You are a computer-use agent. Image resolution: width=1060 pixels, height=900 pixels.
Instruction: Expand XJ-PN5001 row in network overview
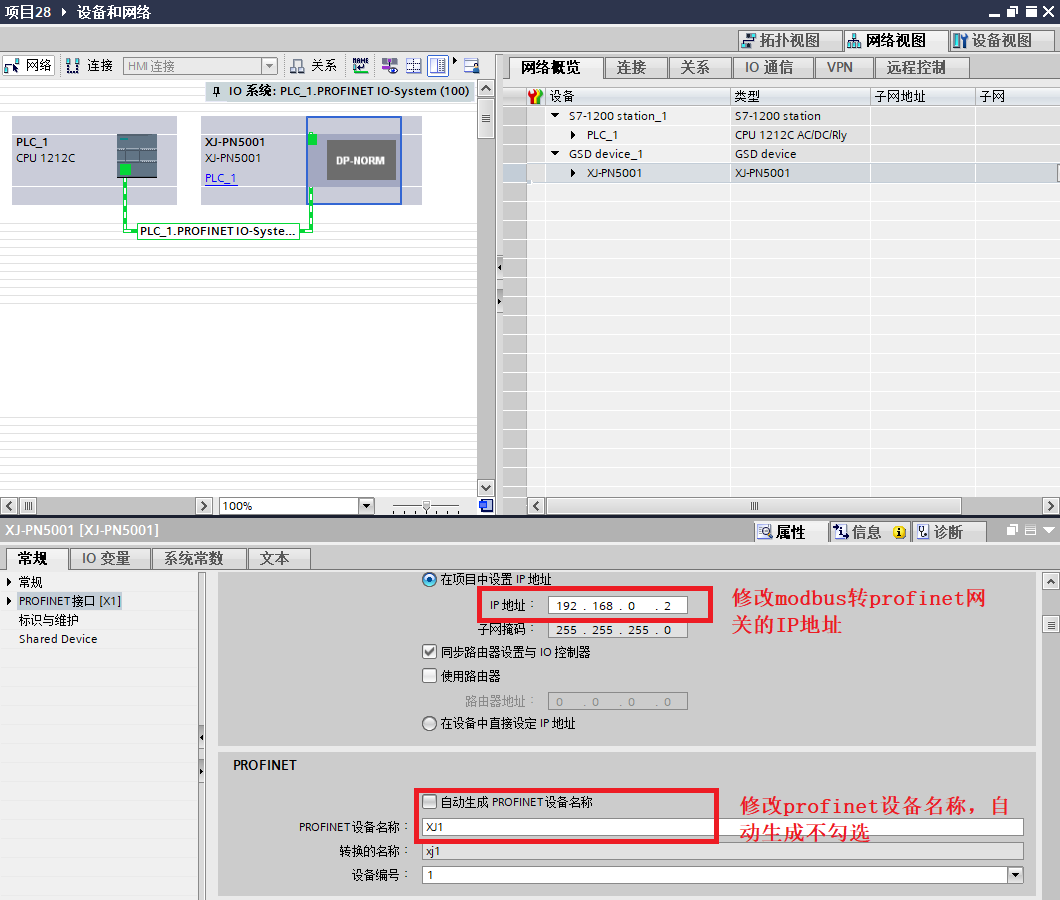[x=573, y=172]
